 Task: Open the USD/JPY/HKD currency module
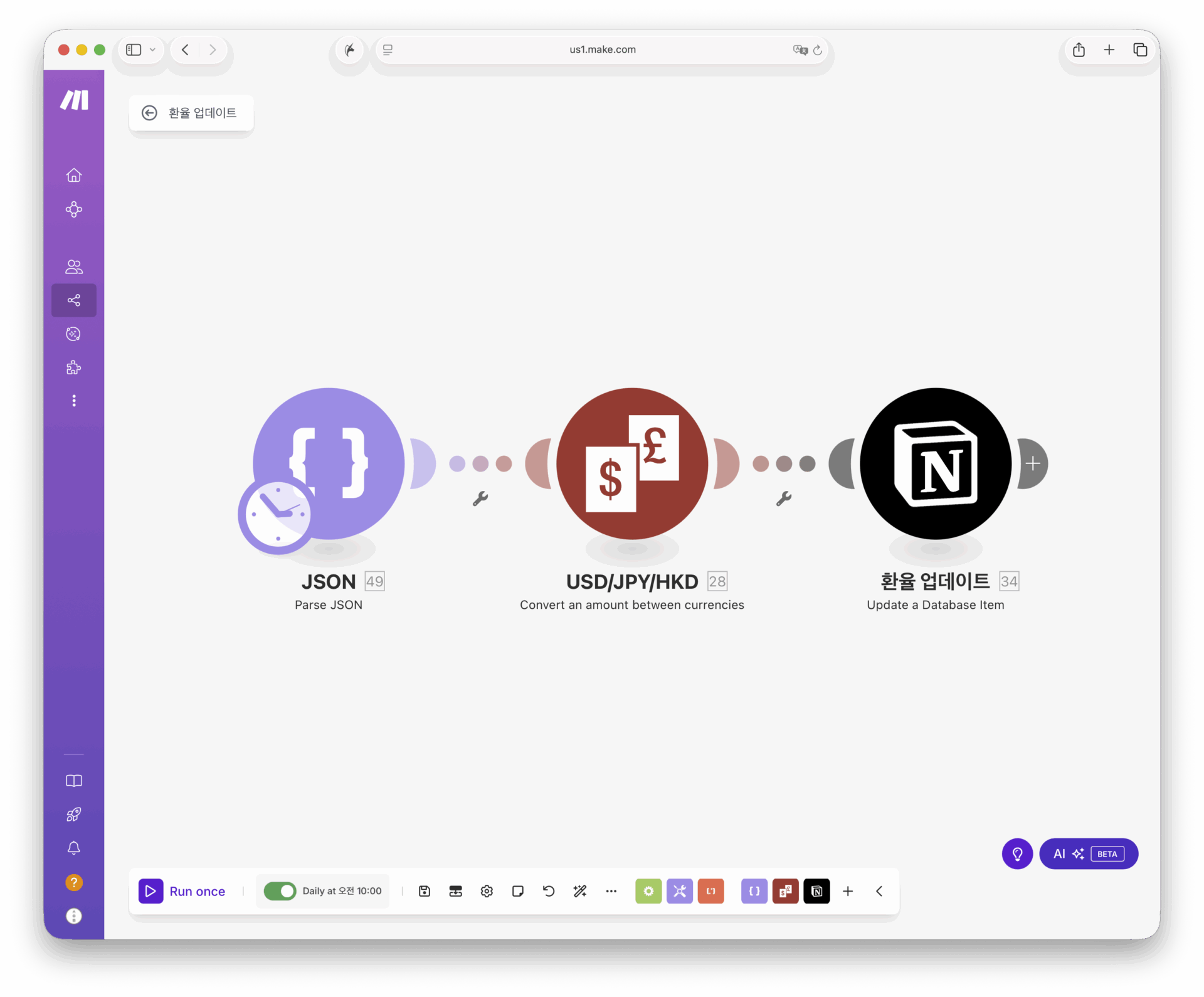(x=632, y=463)
